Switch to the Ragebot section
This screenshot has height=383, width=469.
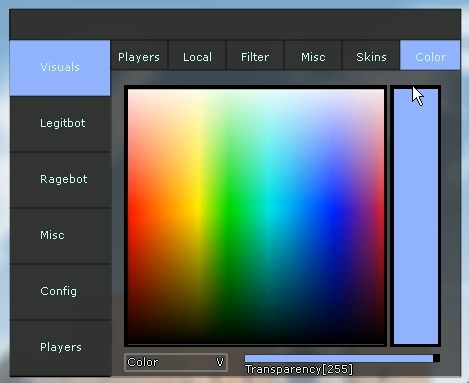tap(60, 180)
